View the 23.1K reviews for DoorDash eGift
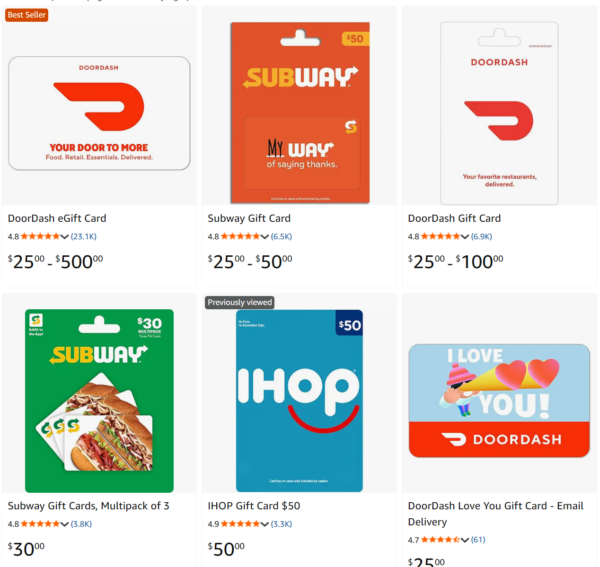 point(83,237)
